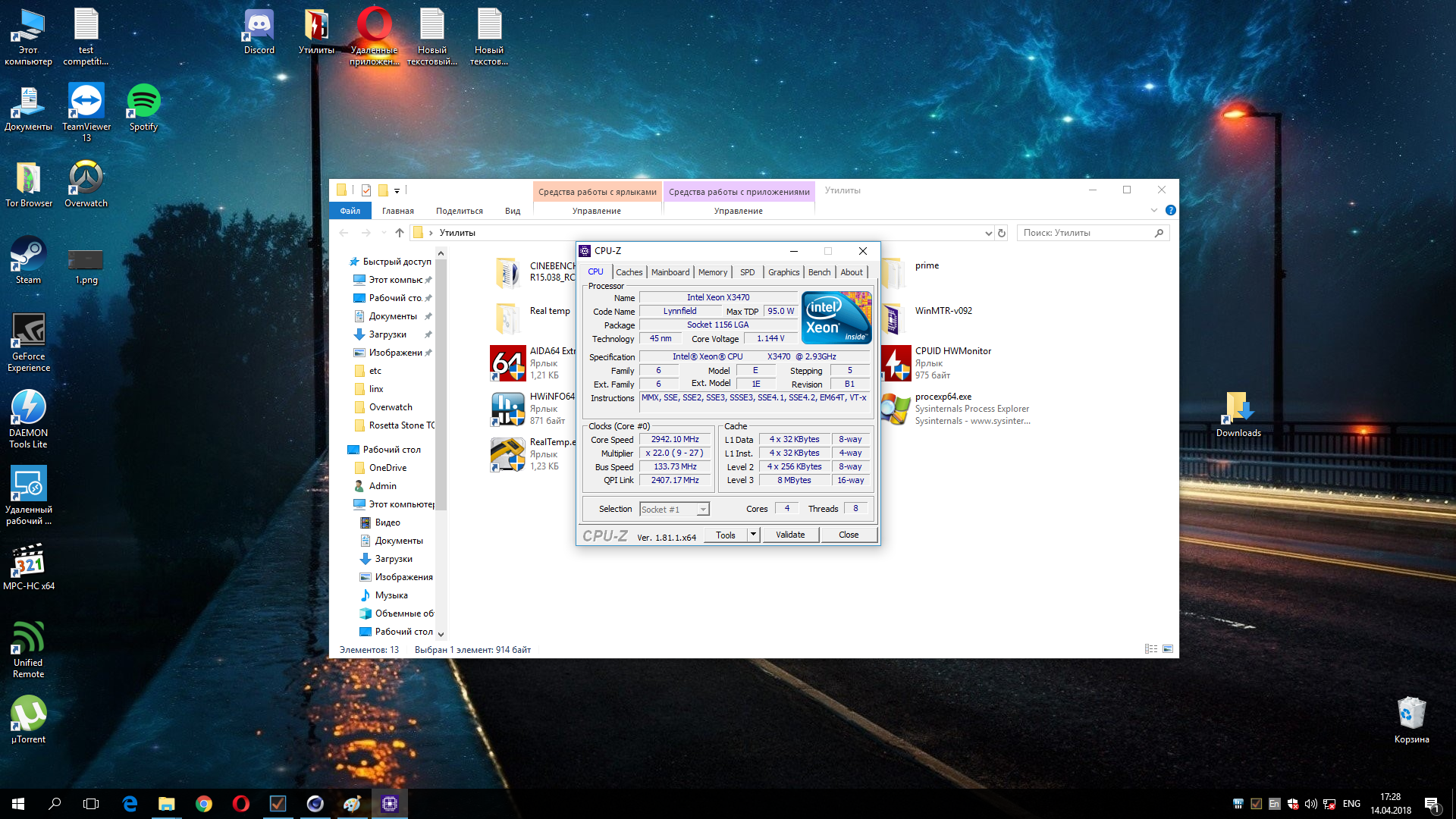Image resolution: width=1456 pixels, height=819 pixels.
Task: Click the ENG language indicator
Action: 1351,804
